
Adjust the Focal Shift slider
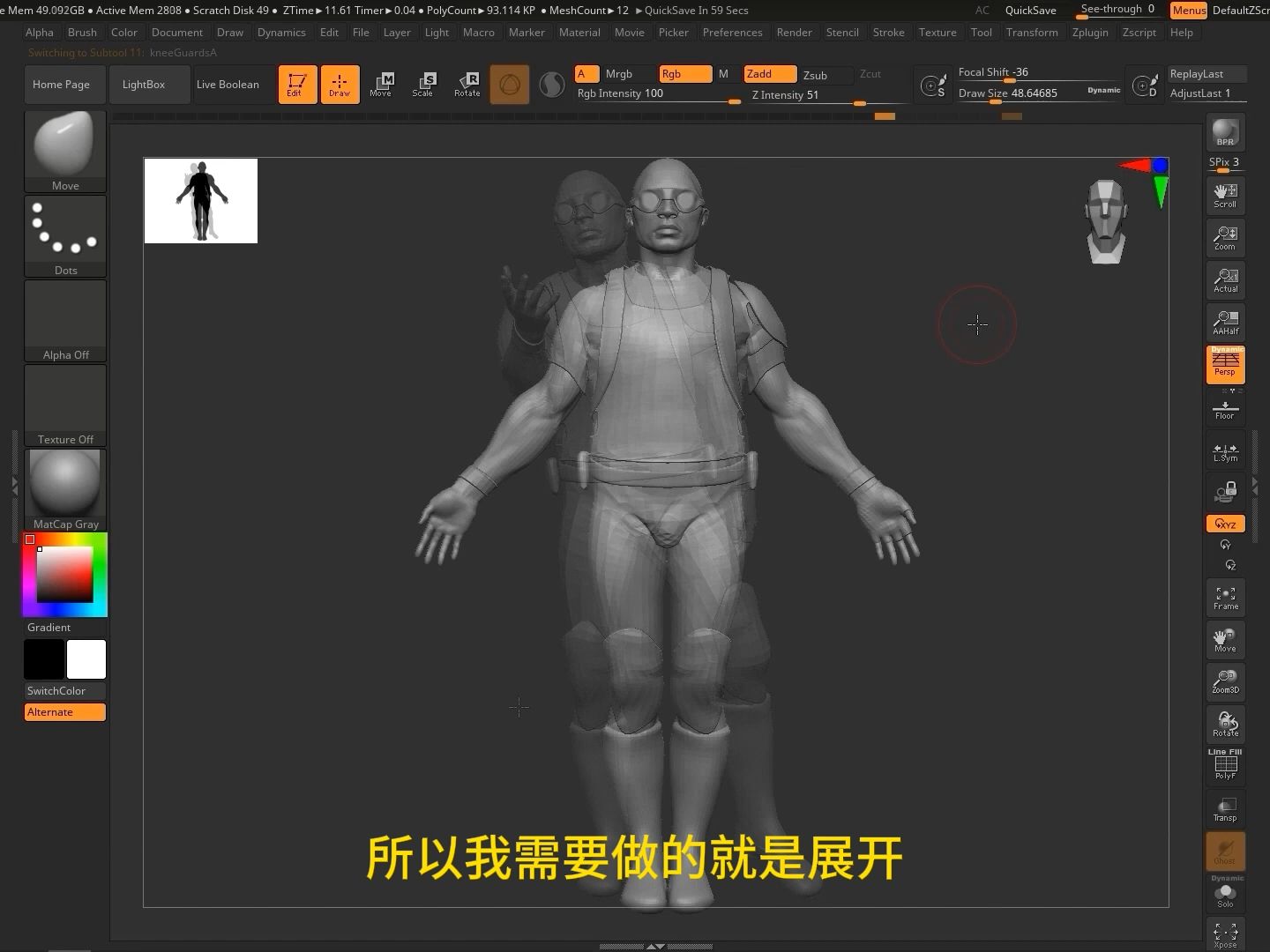(x=1039, y=73)
